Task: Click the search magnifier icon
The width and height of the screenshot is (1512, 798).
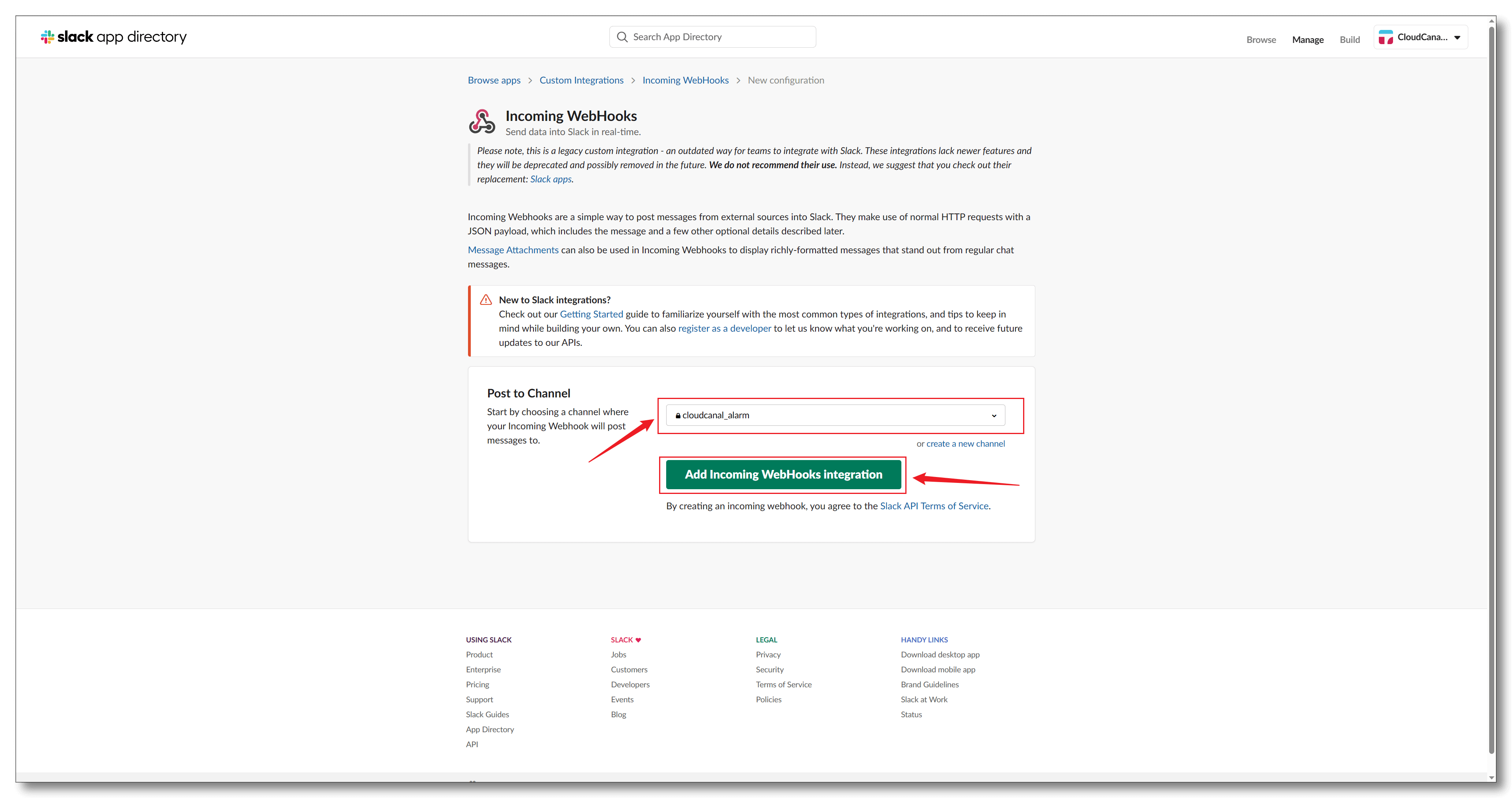Action: pyautogui.click(x=622, y=37)
